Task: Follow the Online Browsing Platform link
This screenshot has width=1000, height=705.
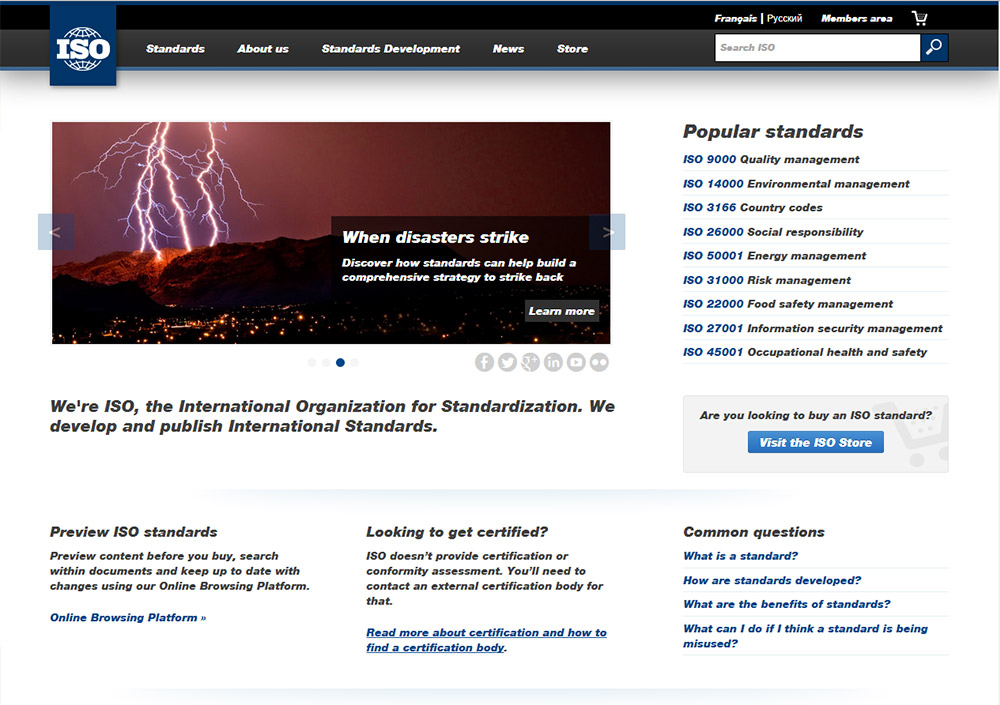Action: tap(128, 618)
